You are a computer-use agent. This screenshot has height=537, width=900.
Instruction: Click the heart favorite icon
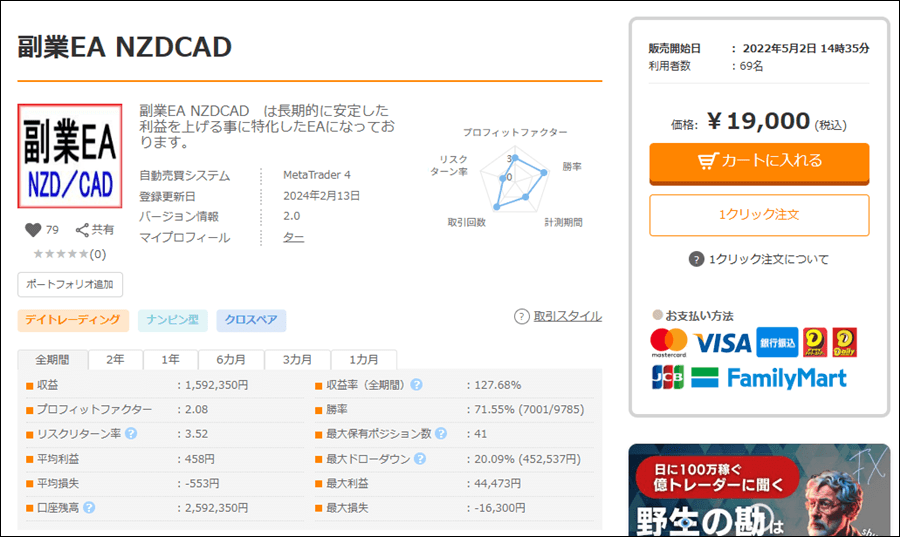(33, 230)
